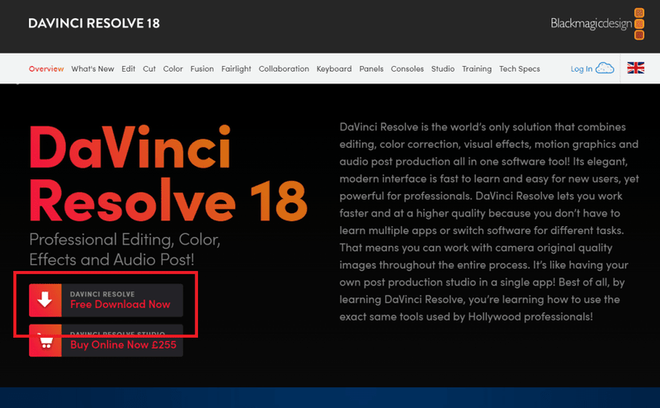Screen dimensions: 660x408
Task: Open the Studio tab
Action: (x=443, y=69)
